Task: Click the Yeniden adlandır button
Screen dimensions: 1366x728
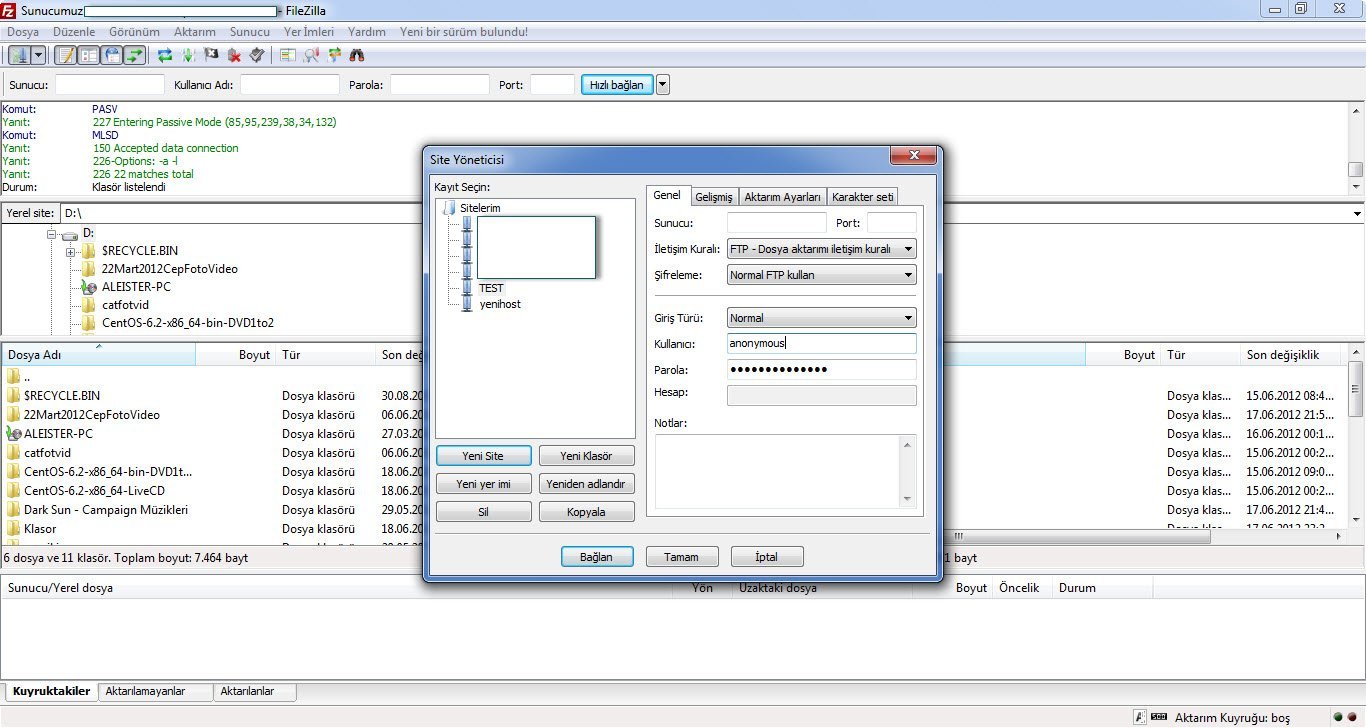Action: [x=586, y=484]
